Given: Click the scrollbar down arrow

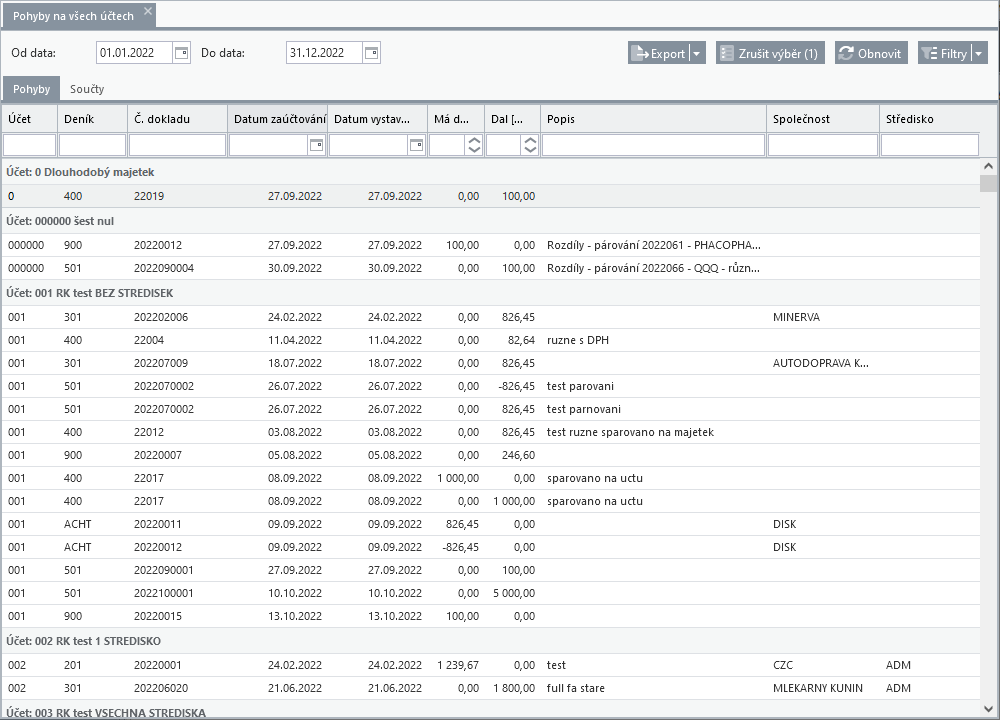Looking at the screenshot, I should [x=989, y=709].
